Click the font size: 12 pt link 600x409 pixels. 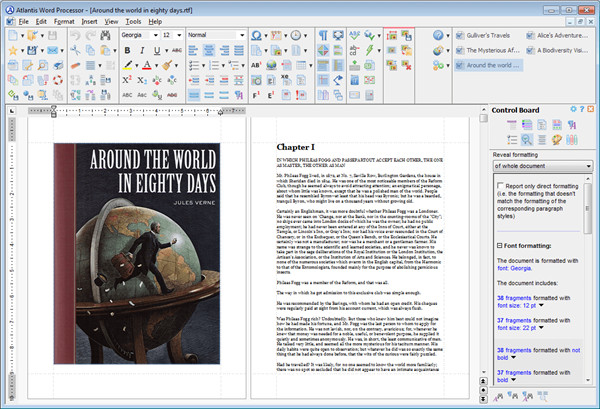click(x=517, y=305)
